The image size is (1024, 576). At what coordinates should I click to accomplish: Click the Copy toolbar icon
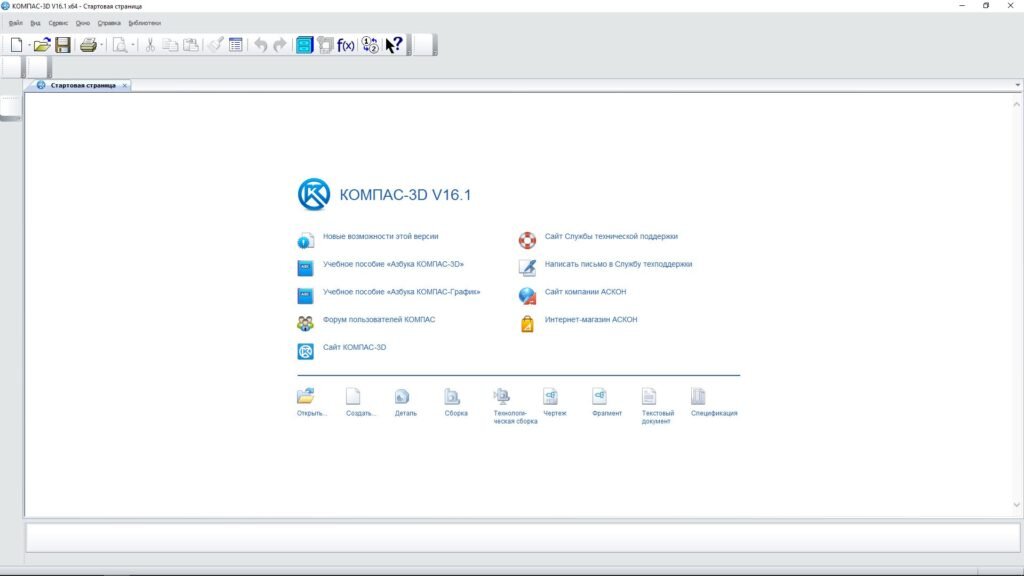[170, 45]
